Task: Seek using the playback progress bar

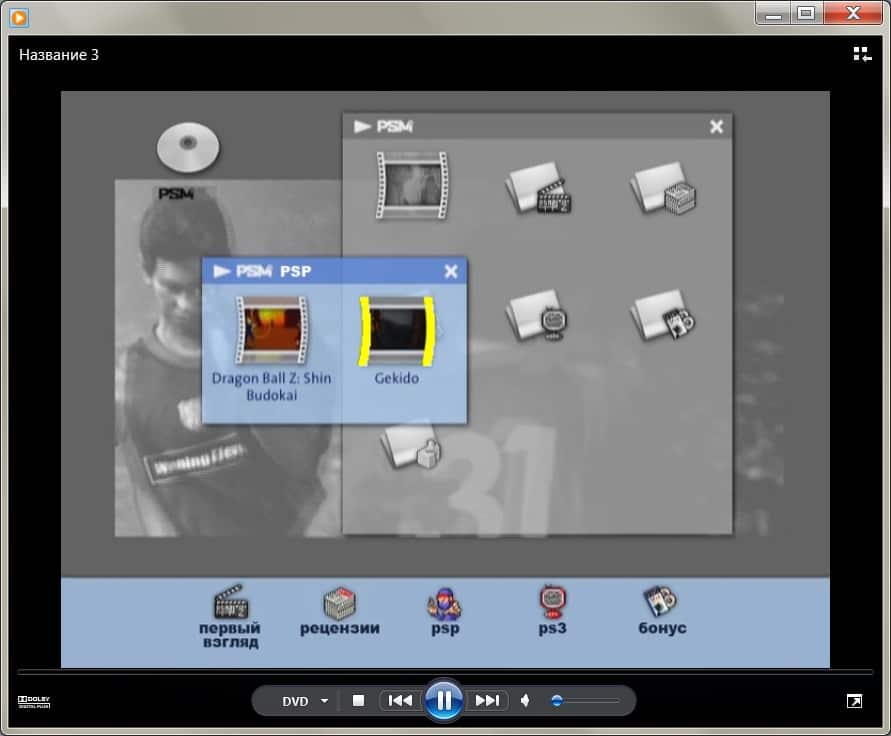Action: (445, 672)
